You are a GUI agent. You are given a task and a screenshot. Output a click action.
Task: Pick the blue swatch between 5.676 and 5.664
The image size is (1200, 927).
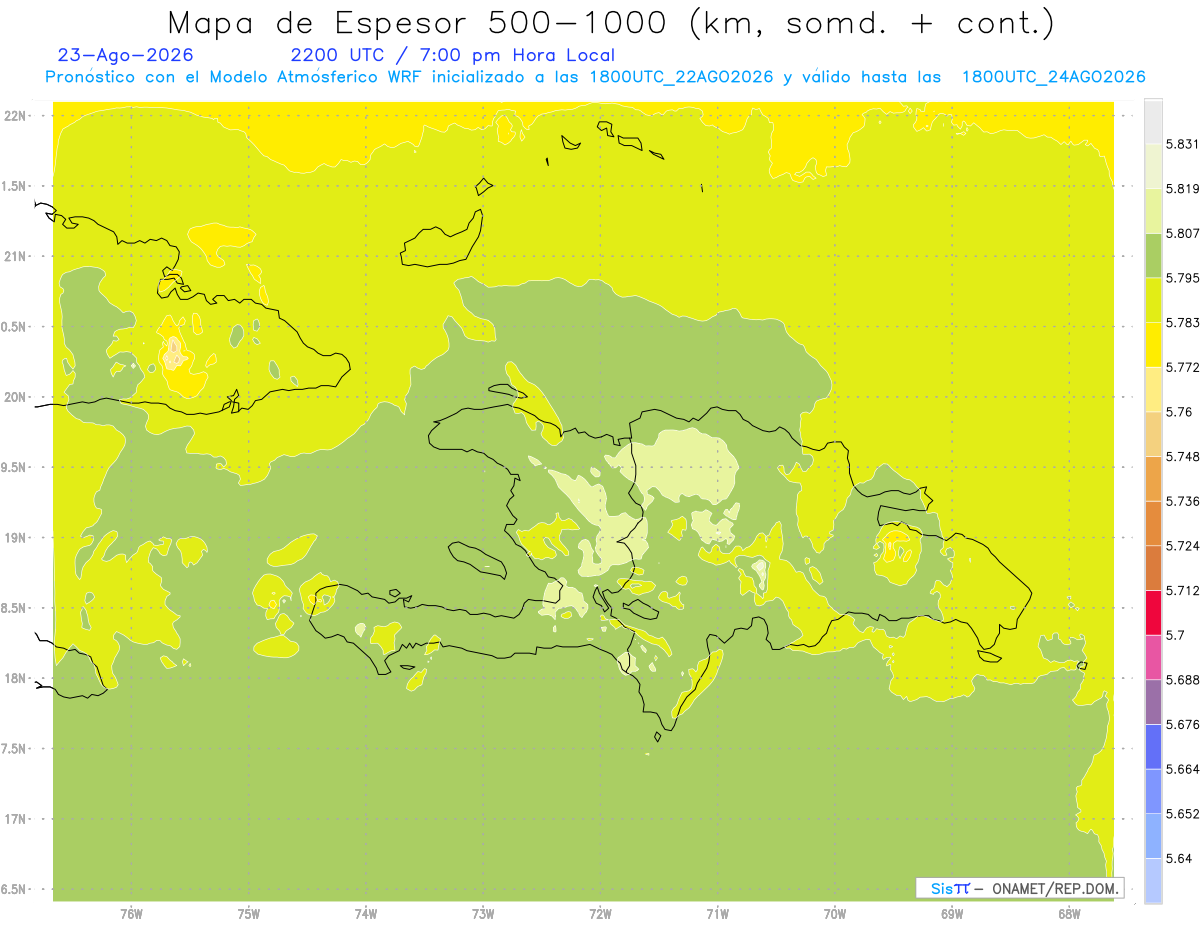pos(1153,746)
